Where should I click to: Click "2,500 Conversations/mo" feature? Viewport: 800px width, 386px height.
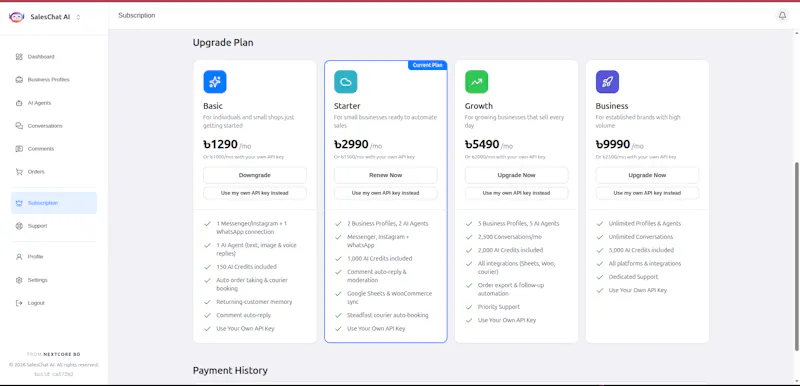510,237
